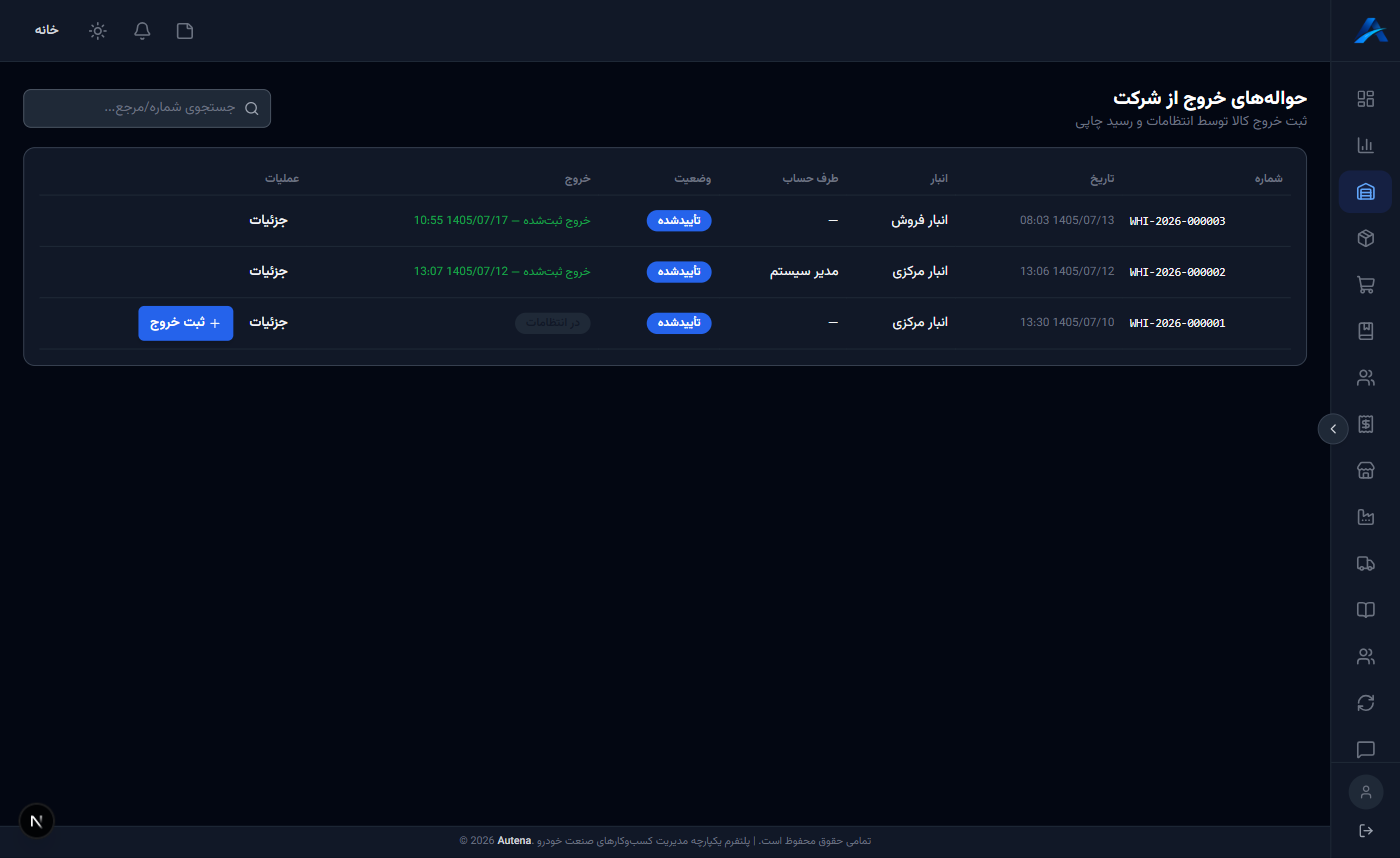The width and height of the screenshot is (1400, 858).
Task: Click the WHI-2026-000002 number cell
Action: pos(1177,272)
